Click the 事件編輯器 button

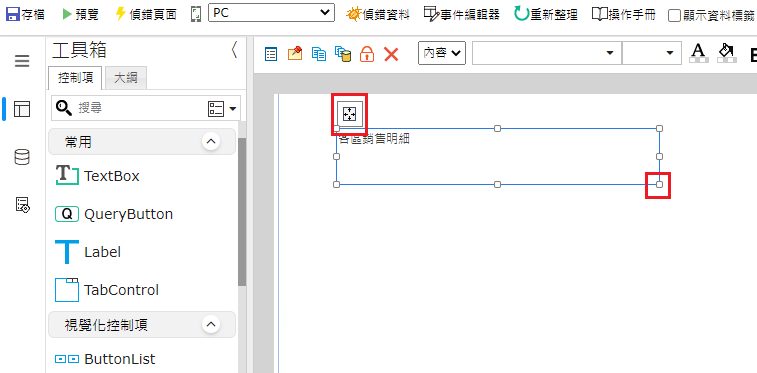(x=462, y=14)
